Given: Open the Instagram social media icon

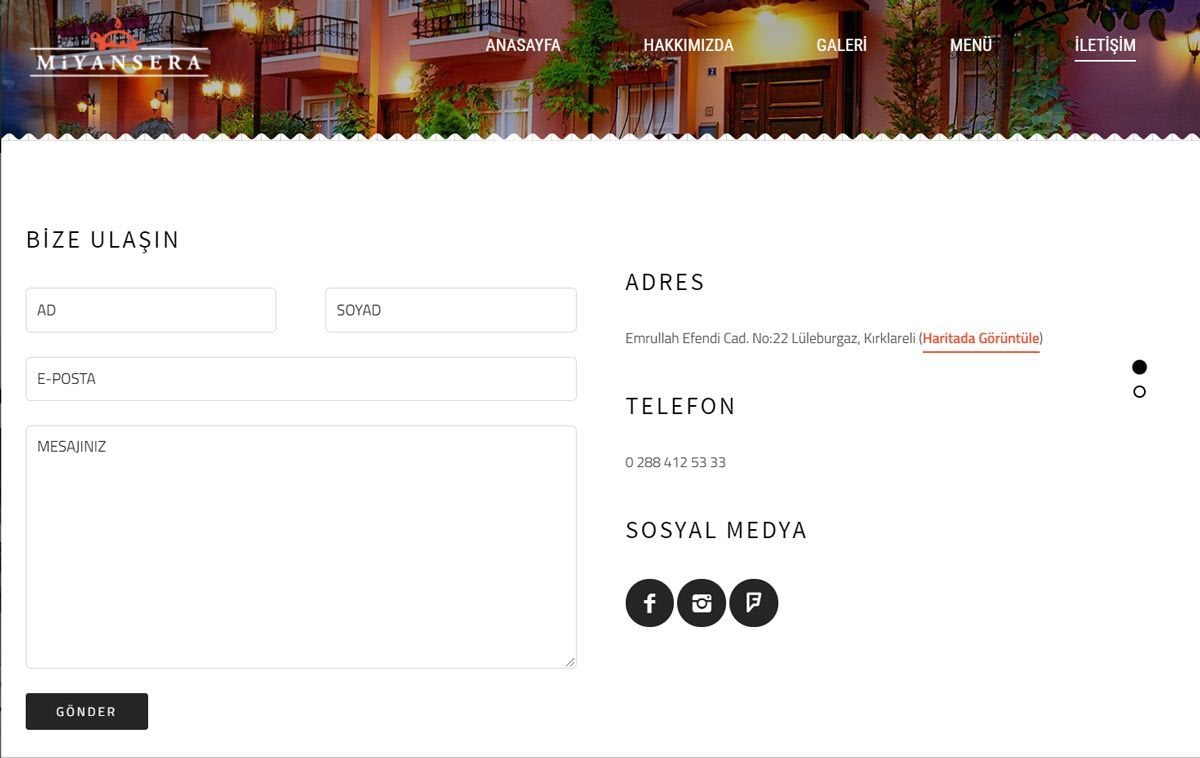Looking at the screenshot, I should click(702, 603).
